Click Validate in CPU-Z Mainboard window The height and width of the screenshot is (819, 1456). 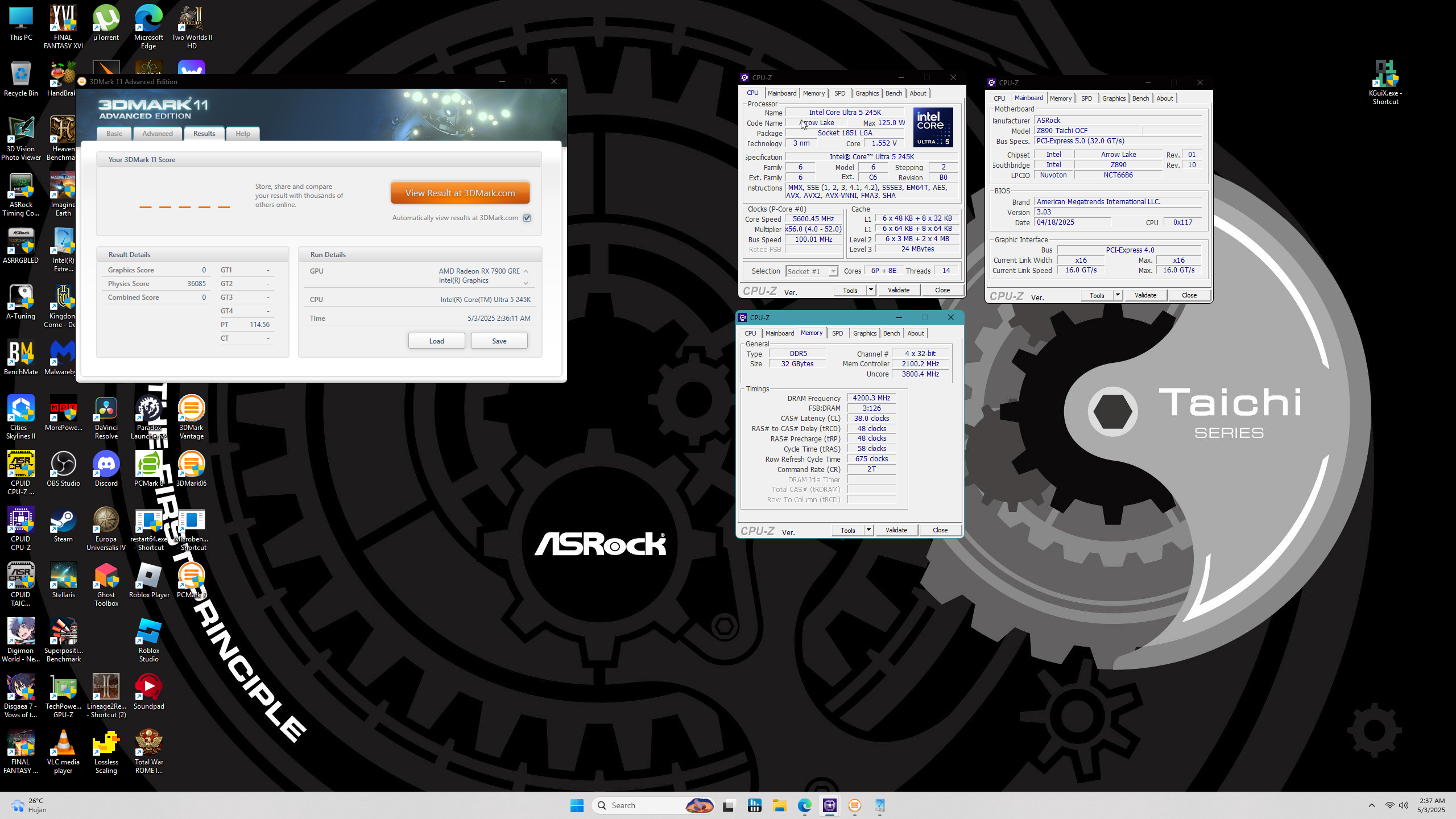[x=1145, y=295]
